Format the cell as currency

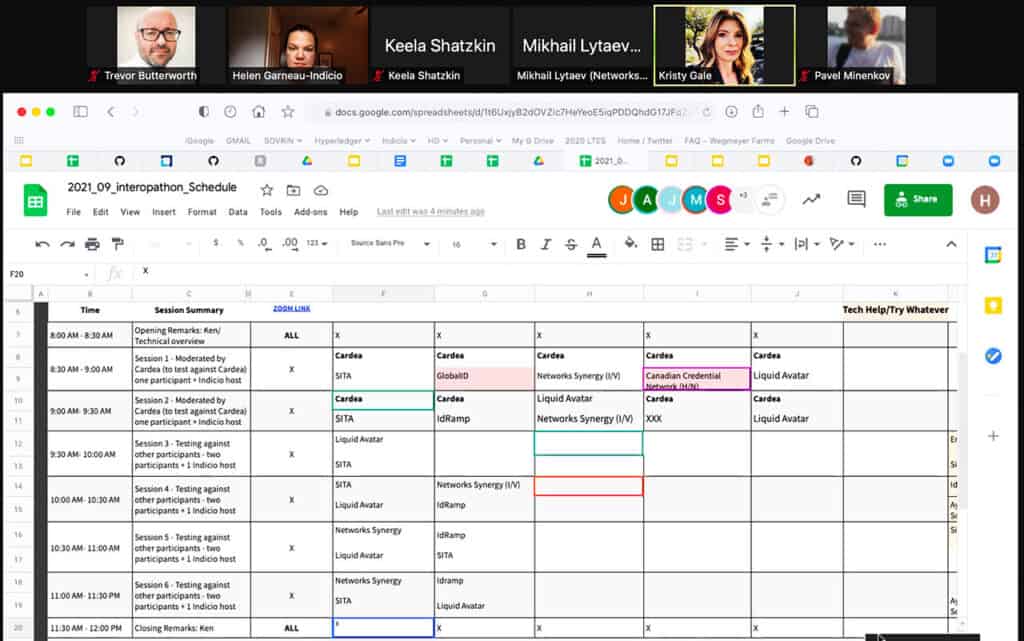pyautogui.click(x=216, y=243)
